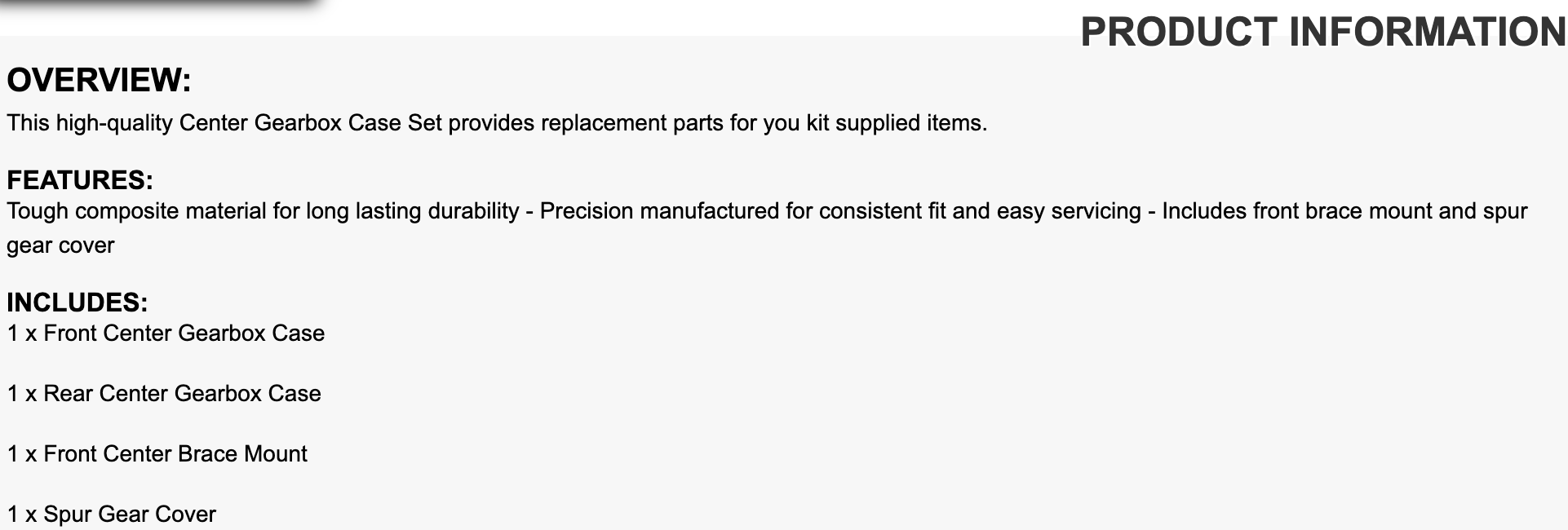The height and width of the screenshot is (530, 1568).
Task: Select the "1 x Spur Gear Cover" line
Action: coord(112,515)
